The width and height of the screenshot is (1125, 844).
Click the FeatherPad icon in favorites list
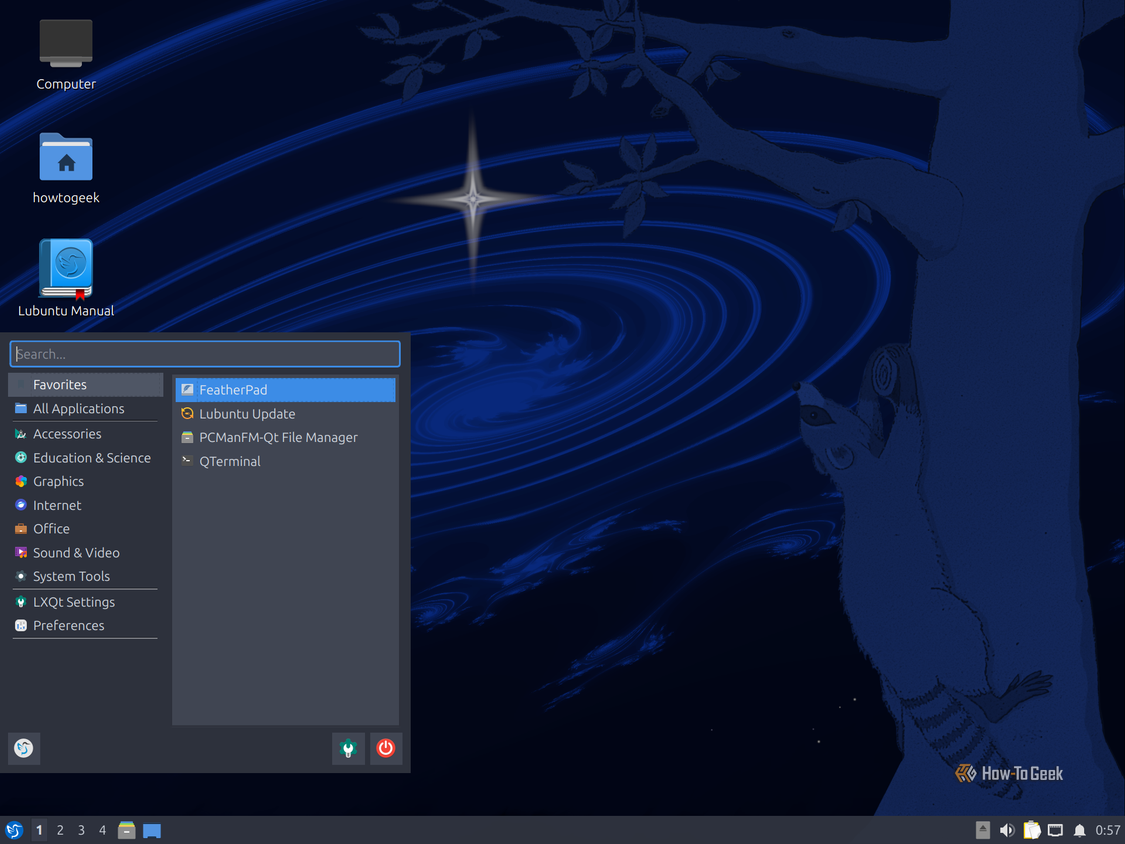tap(187, 390)
